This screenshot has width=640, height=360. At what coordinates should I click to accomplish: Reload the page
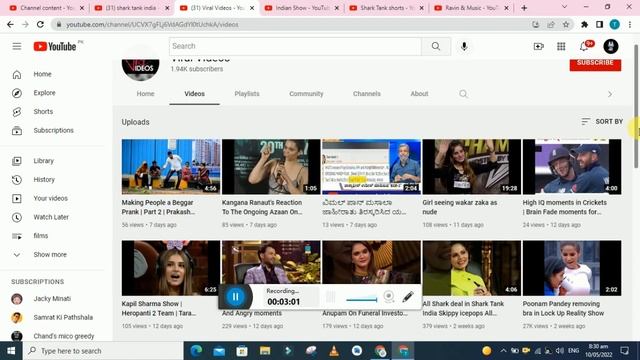[40, 24]
